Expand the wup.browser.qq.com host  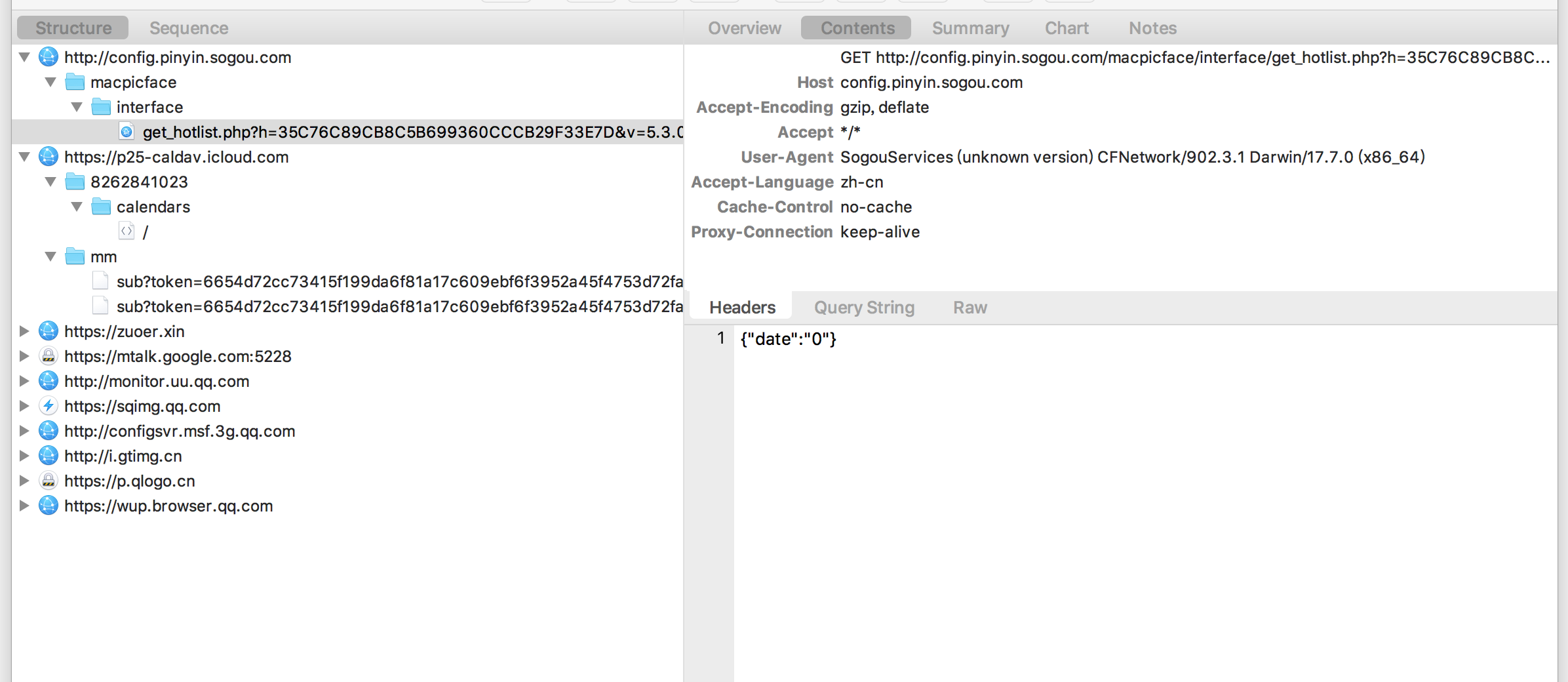[24, 506]
